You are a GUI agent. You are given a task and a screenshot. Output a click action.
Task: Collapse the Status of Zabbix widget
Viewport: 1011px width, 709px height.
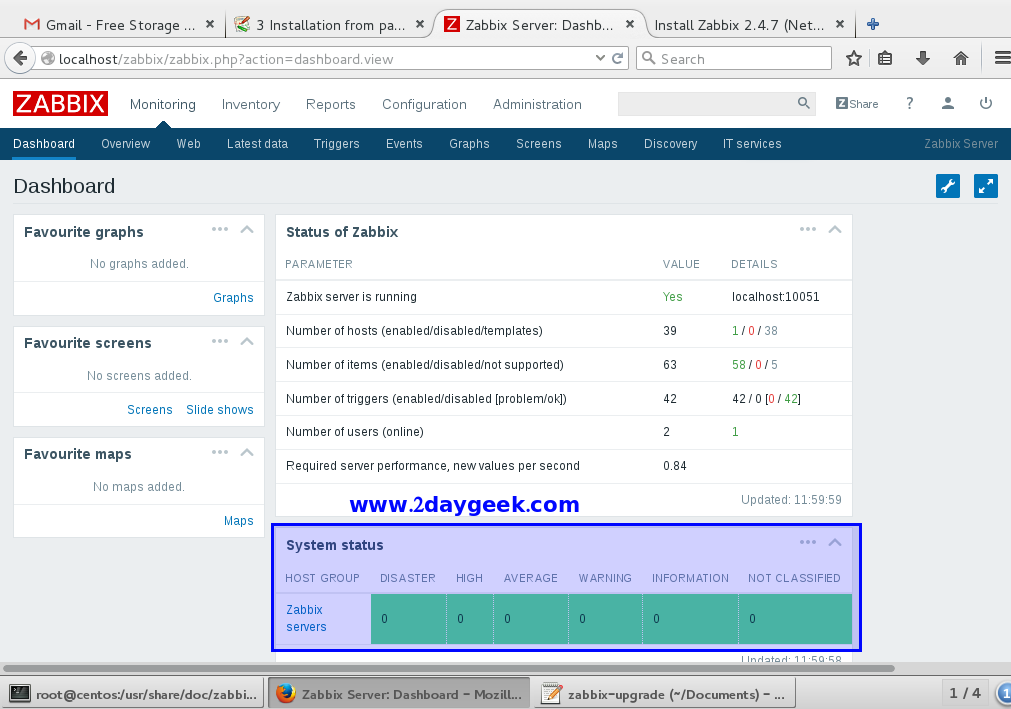[x=835, y=229]
